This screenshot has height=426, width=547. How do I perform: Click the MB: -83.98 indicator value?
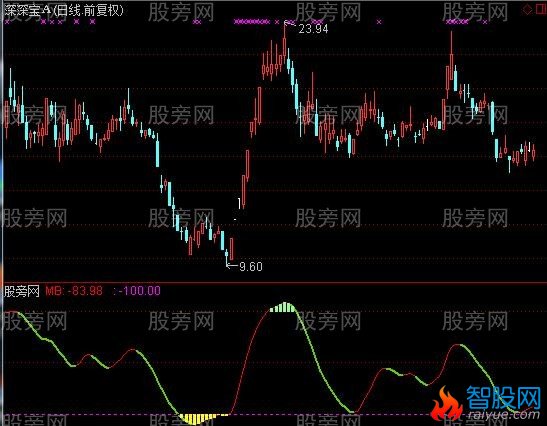coord(74,291)
